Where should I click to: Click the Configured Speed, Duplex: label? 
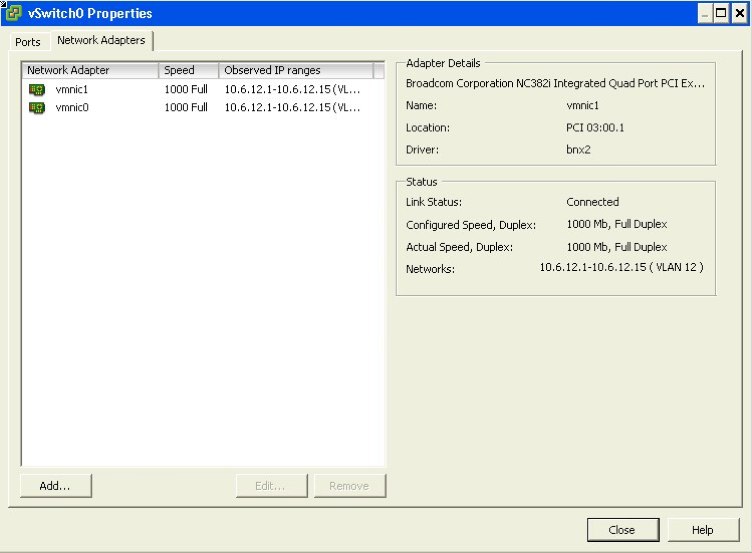[471, 225]
